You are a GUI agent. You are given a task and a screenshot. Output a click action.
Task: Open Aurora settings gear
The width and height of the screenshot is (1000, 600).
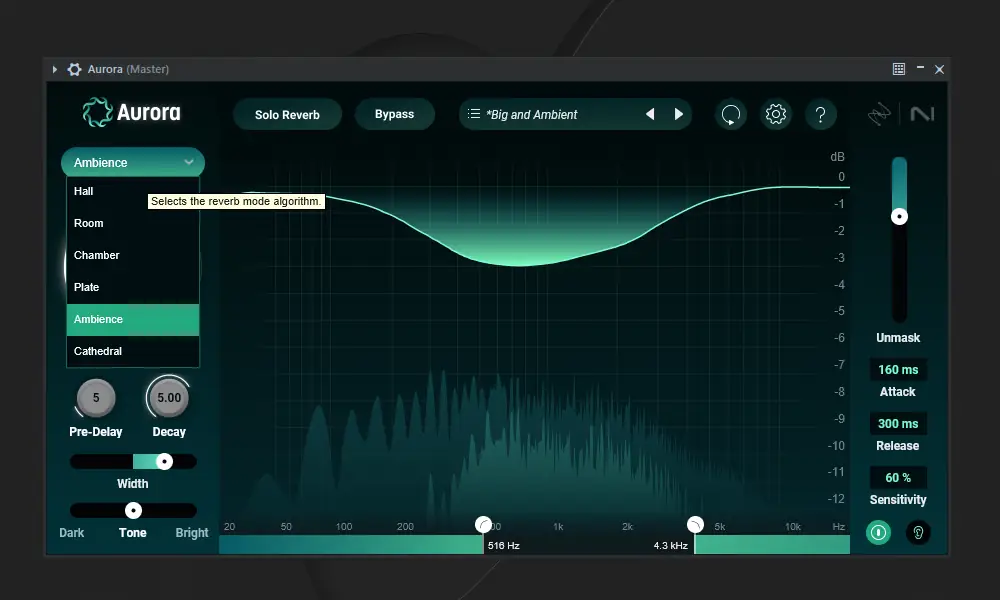(x=776, y=115)
